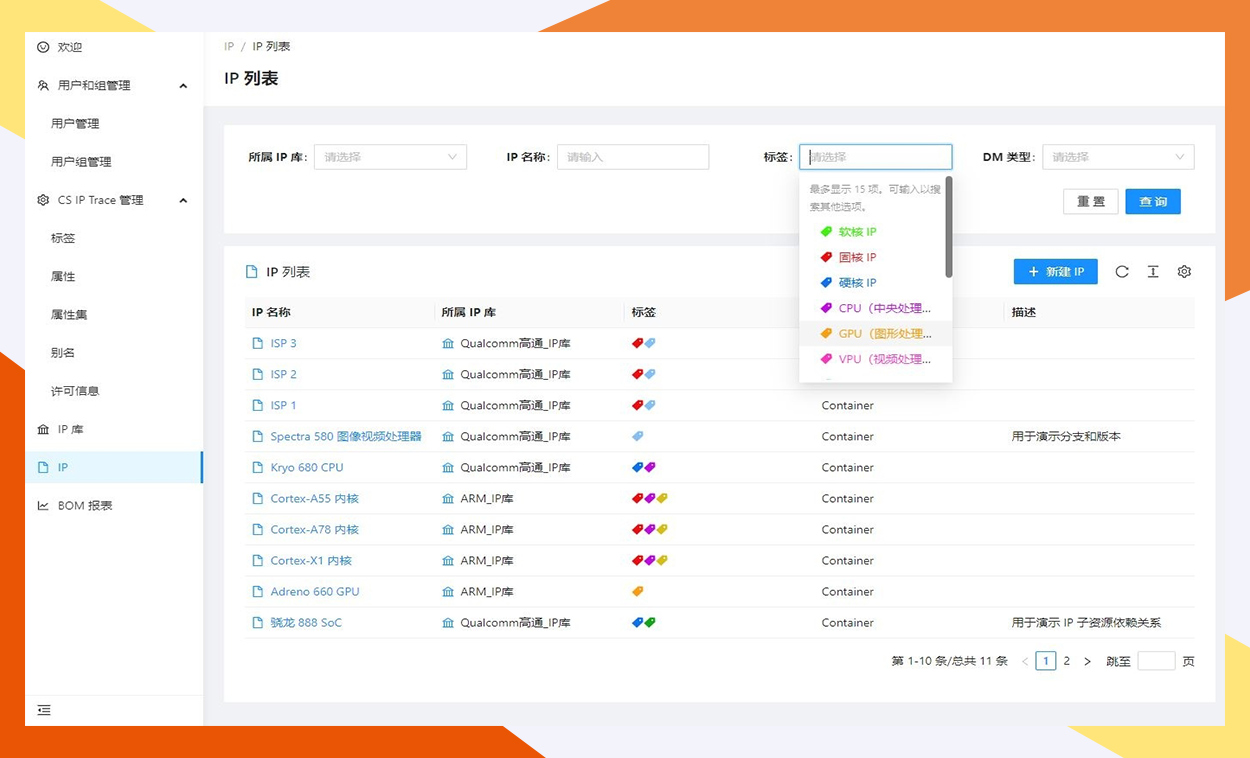
Task: Click the IP 名称 column header
Action: click(x=271, y=312)
